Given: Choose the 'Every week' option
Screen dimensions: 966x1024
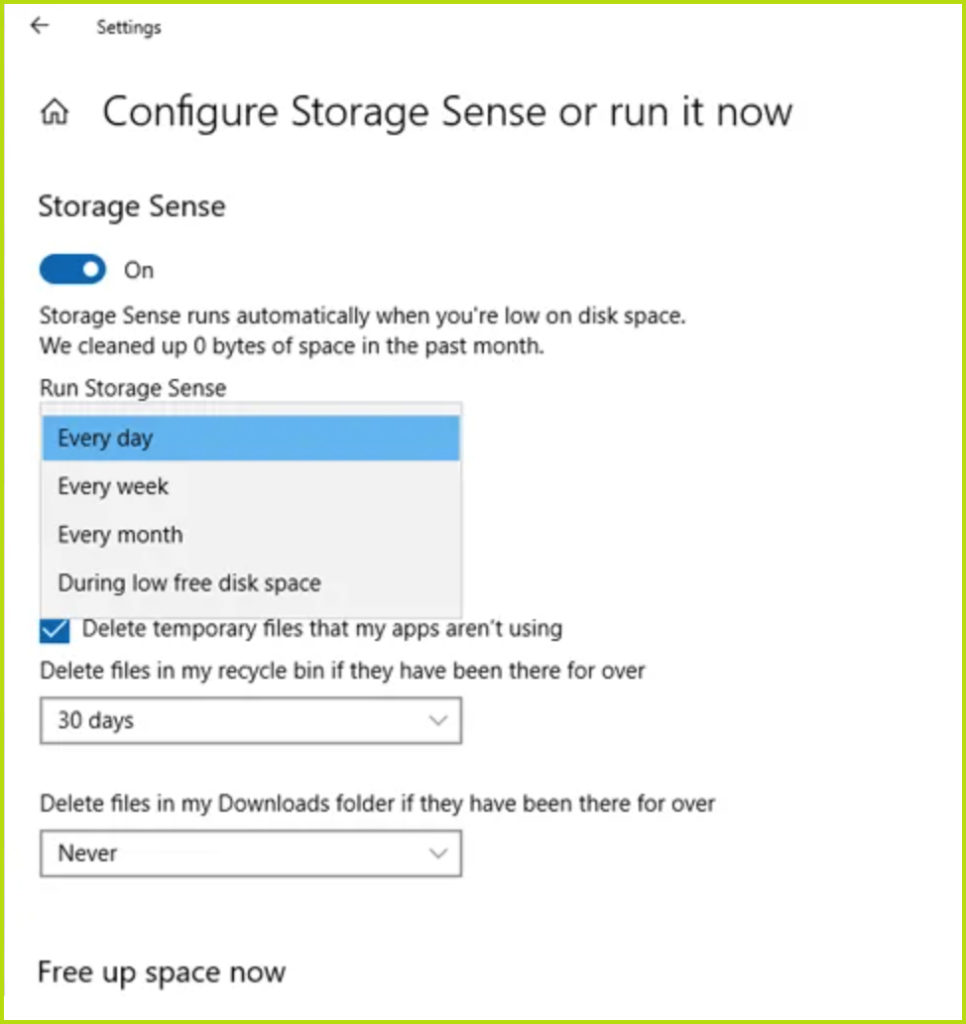Looking at the screenshot, I should [x=251, y=486].
